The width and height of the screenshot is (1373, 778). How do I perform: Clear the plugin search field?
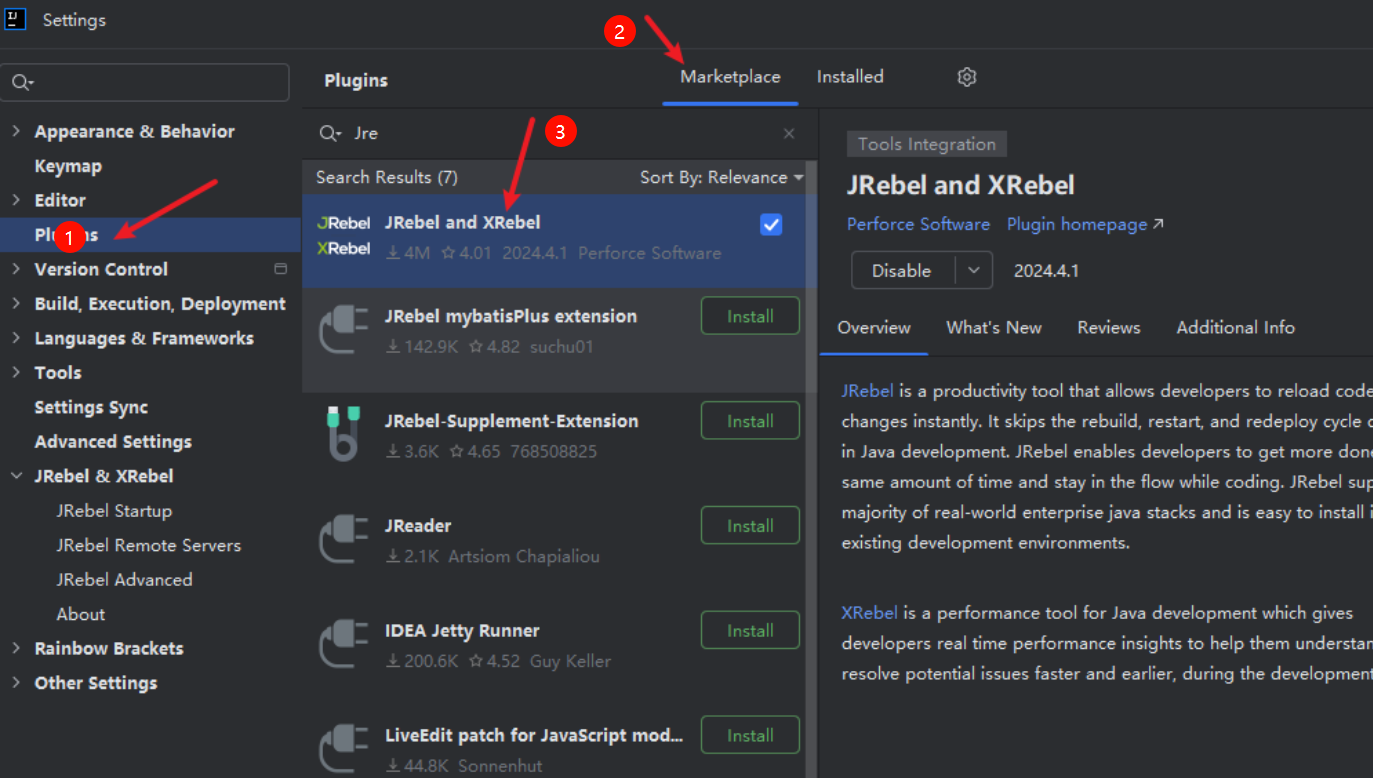coord(789,134)
